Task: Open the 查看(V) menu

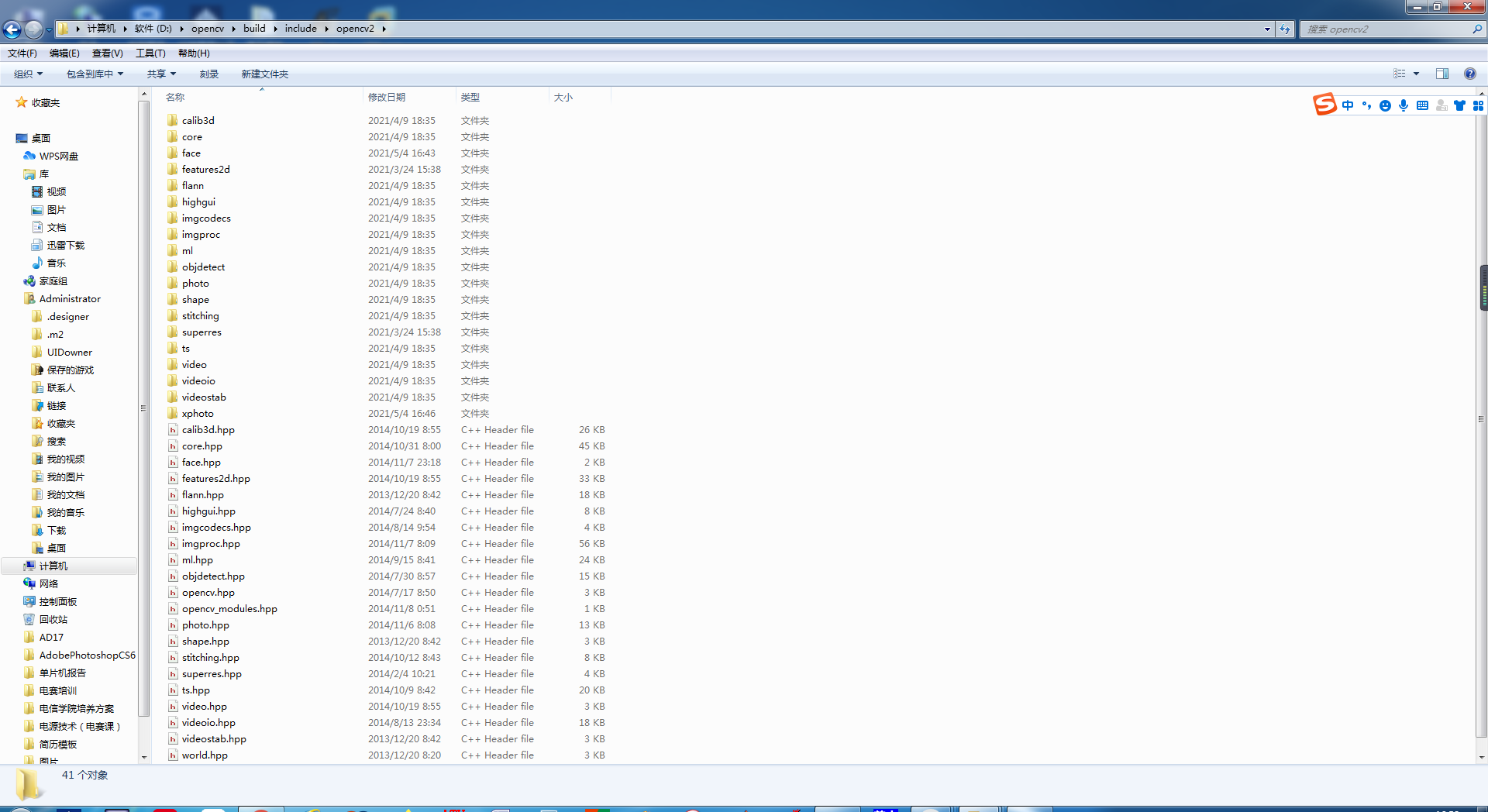Action: click(108, 53)
